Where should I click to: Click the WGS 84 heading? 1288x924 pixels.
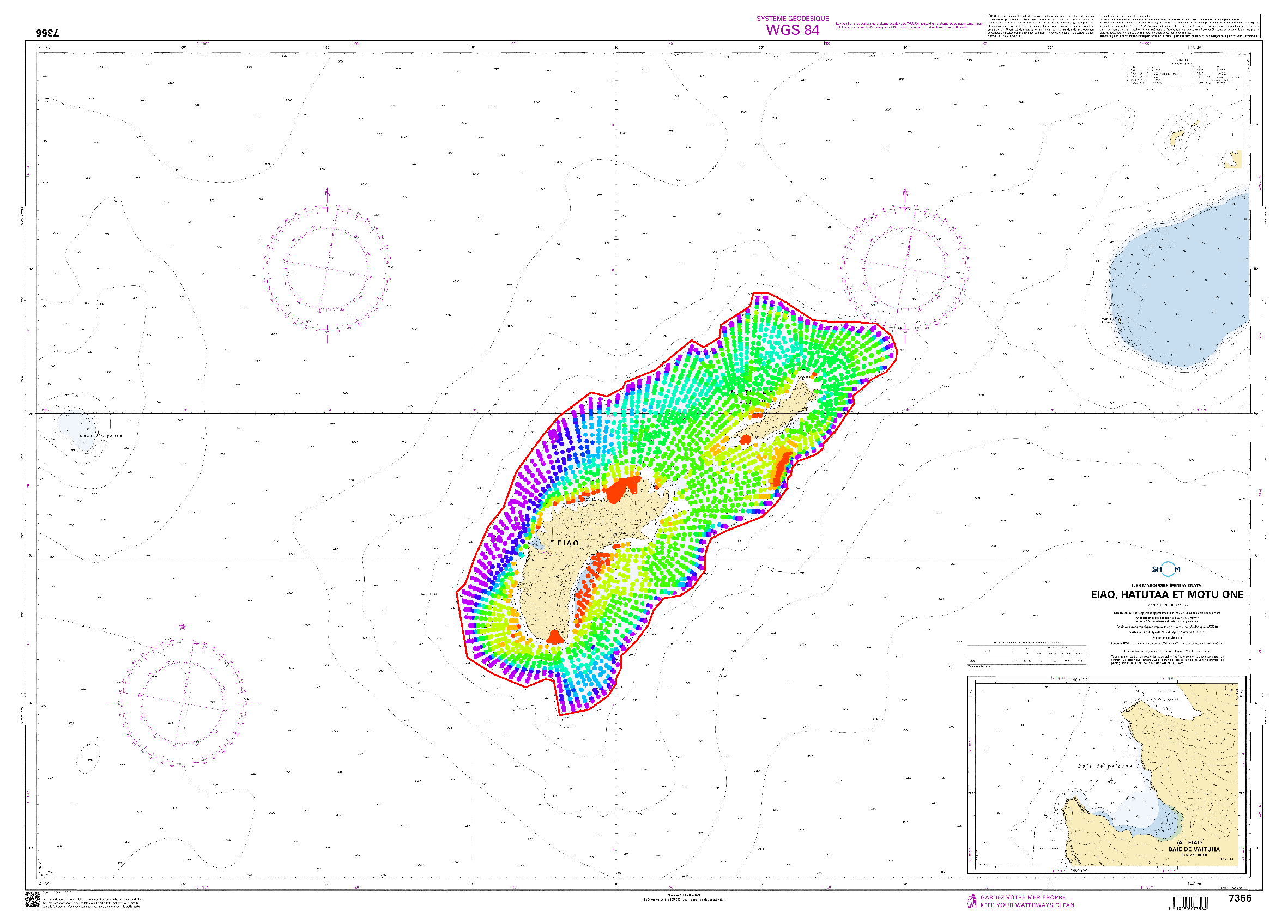coord(792,29)
